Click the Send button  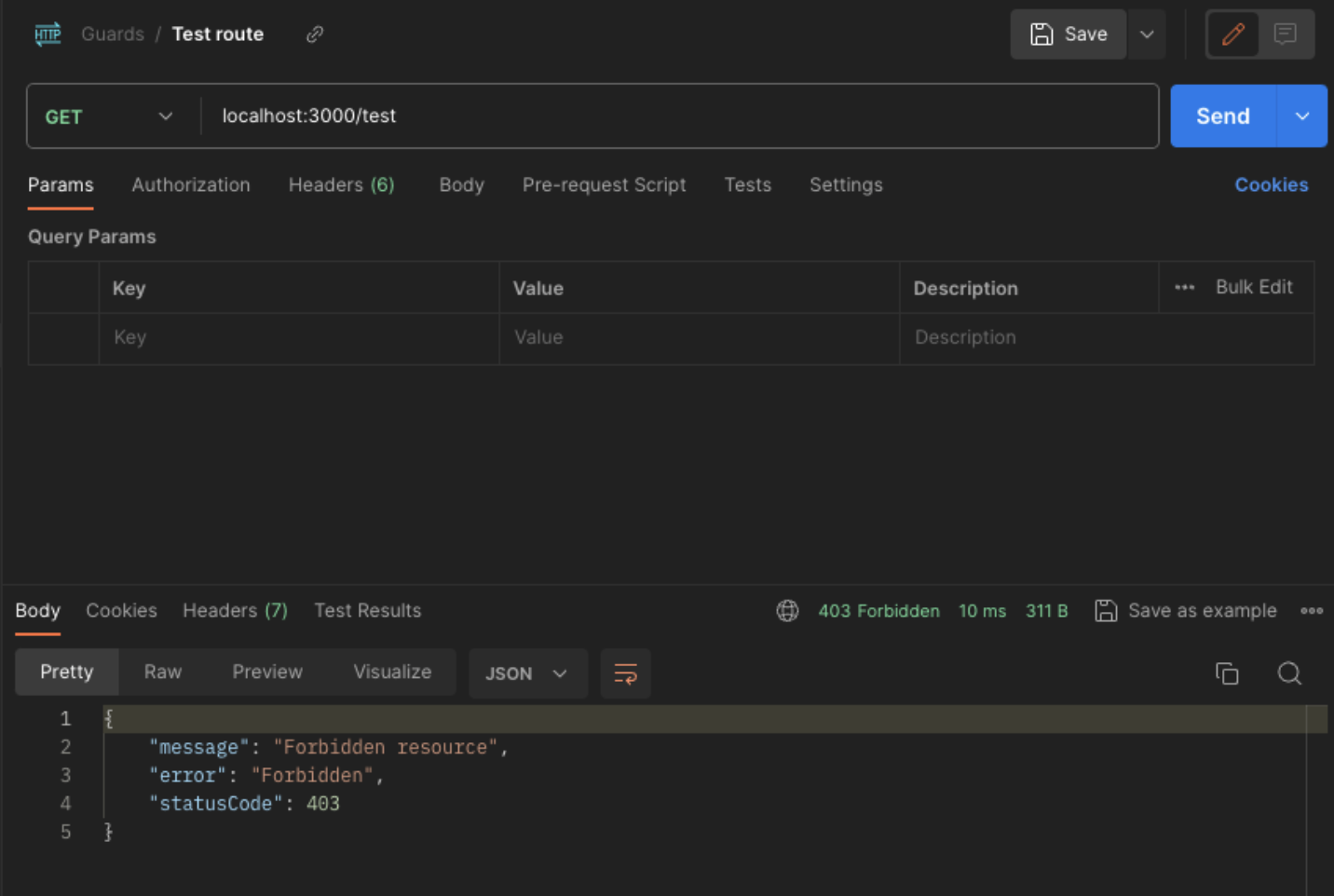click(1222, 115)
